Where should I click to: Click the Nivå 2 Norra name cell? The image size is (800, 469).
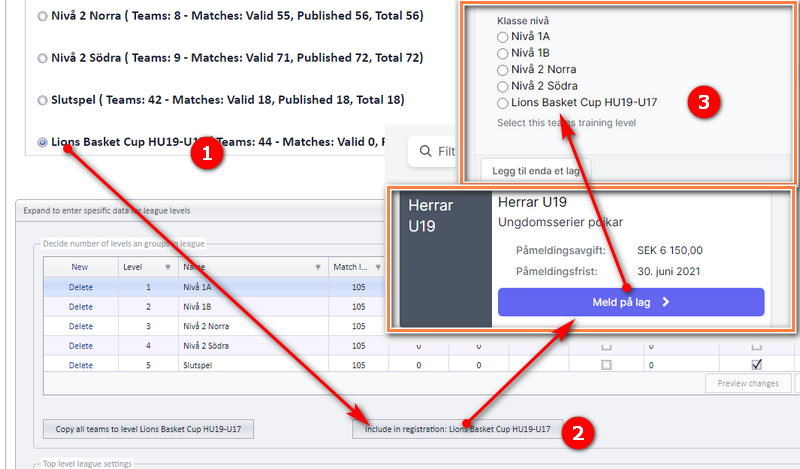[x=253, y=326]
